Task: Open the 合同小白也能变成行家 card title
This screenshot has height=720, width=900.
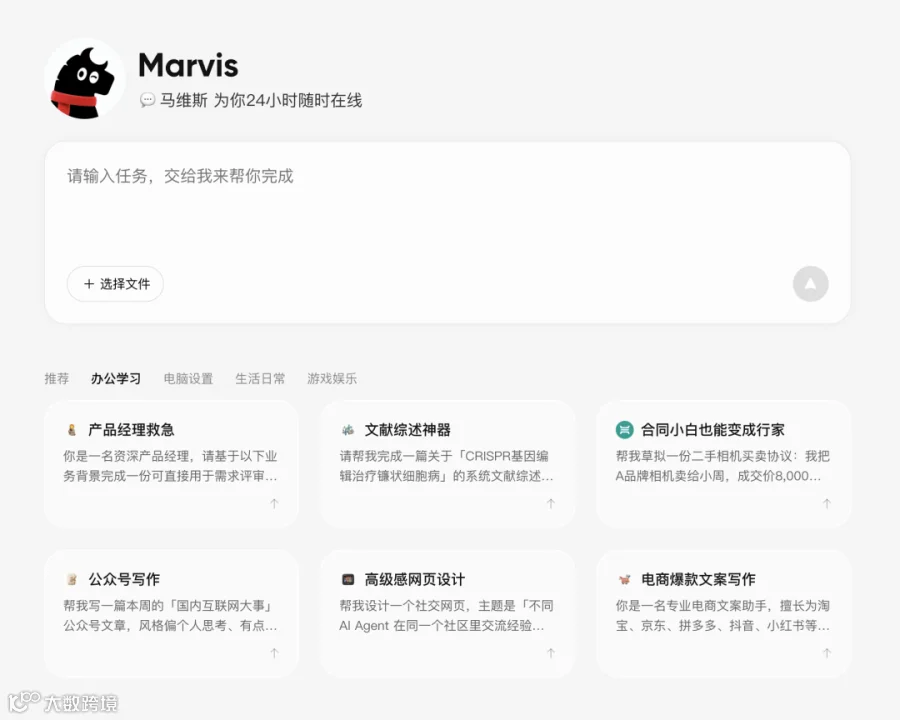Action: click(x=713, y=429)
